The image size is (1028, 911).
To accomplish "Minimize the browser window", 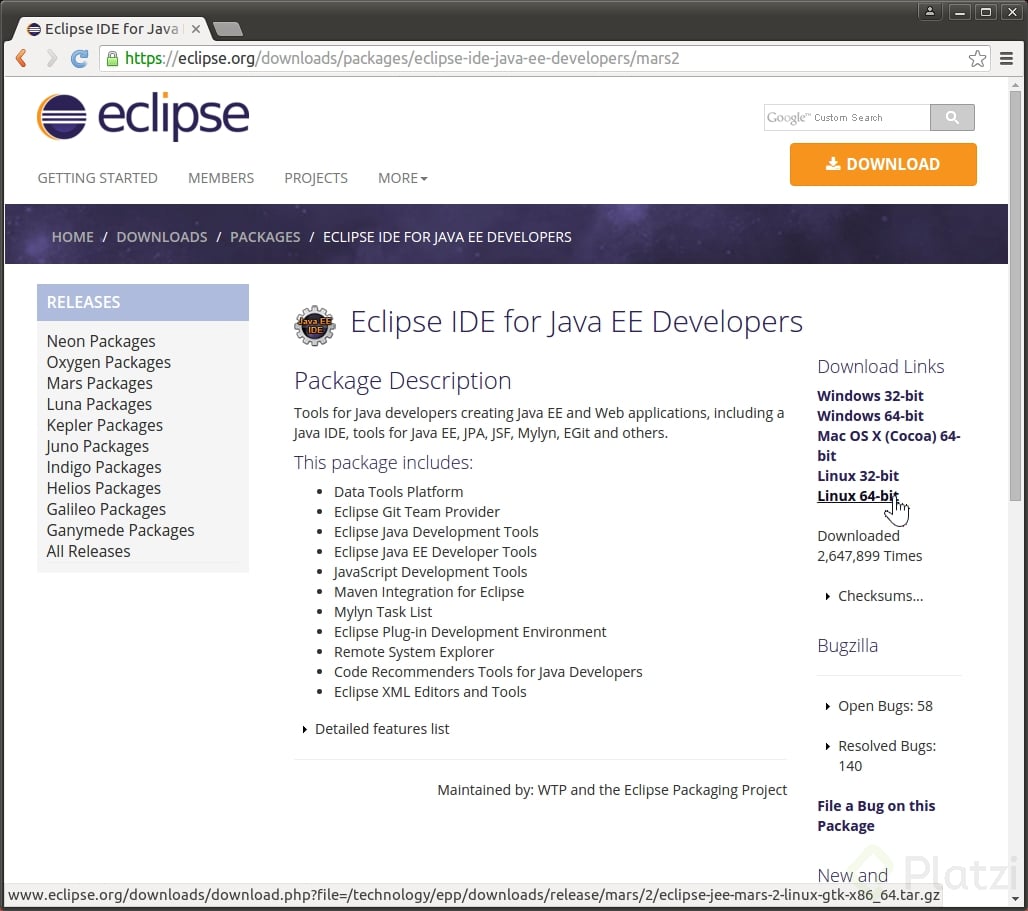I will point(959,12).
